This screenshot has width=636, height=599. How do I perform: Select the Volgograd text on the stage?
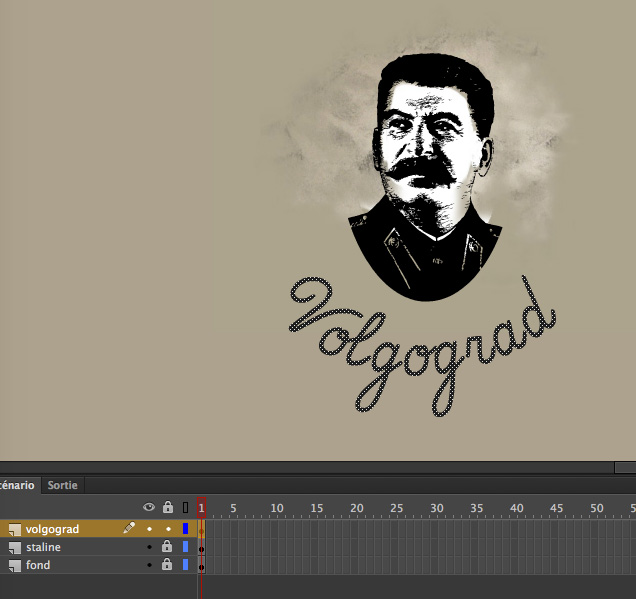coord(422,346)
